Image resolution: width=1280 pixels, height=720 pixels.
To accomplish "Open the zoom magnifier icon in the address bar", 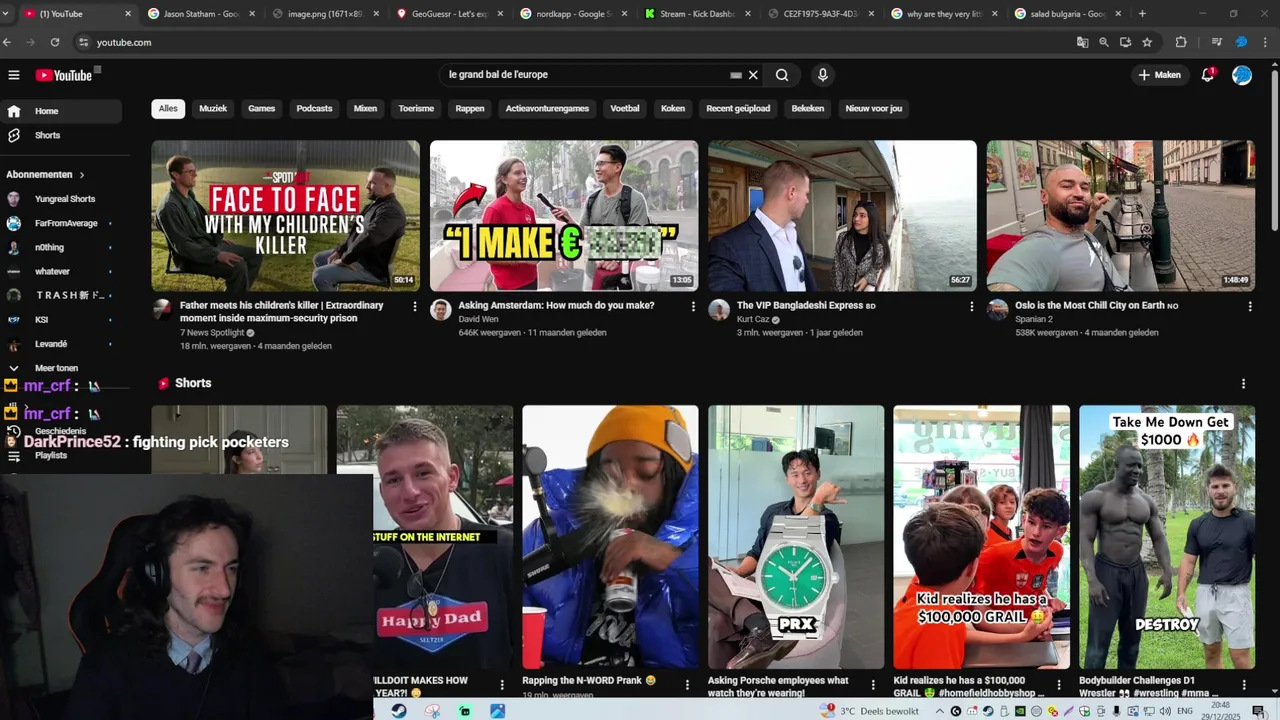I will click(1104, 42).
